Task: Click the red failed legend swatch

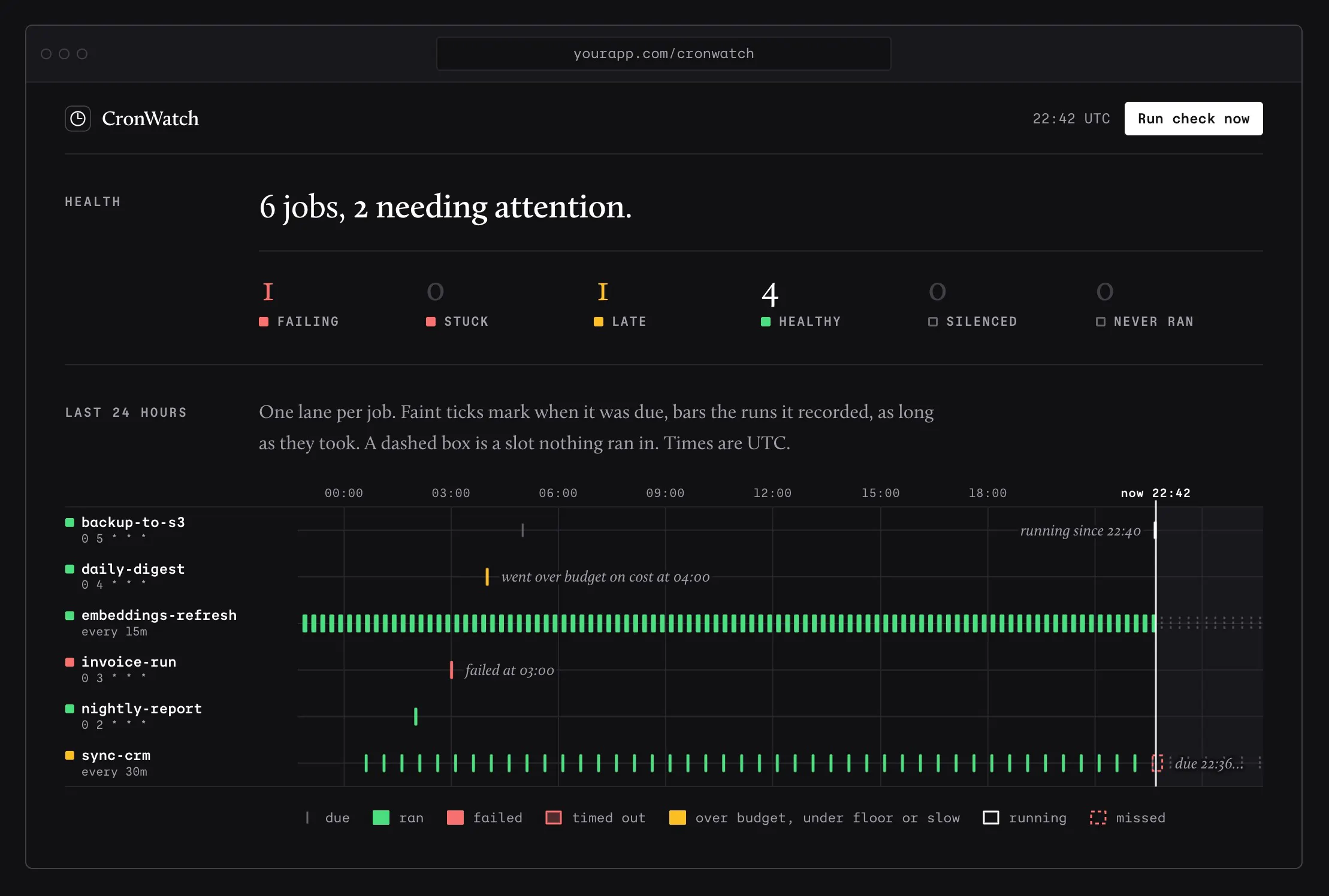Action: point(455,818)
